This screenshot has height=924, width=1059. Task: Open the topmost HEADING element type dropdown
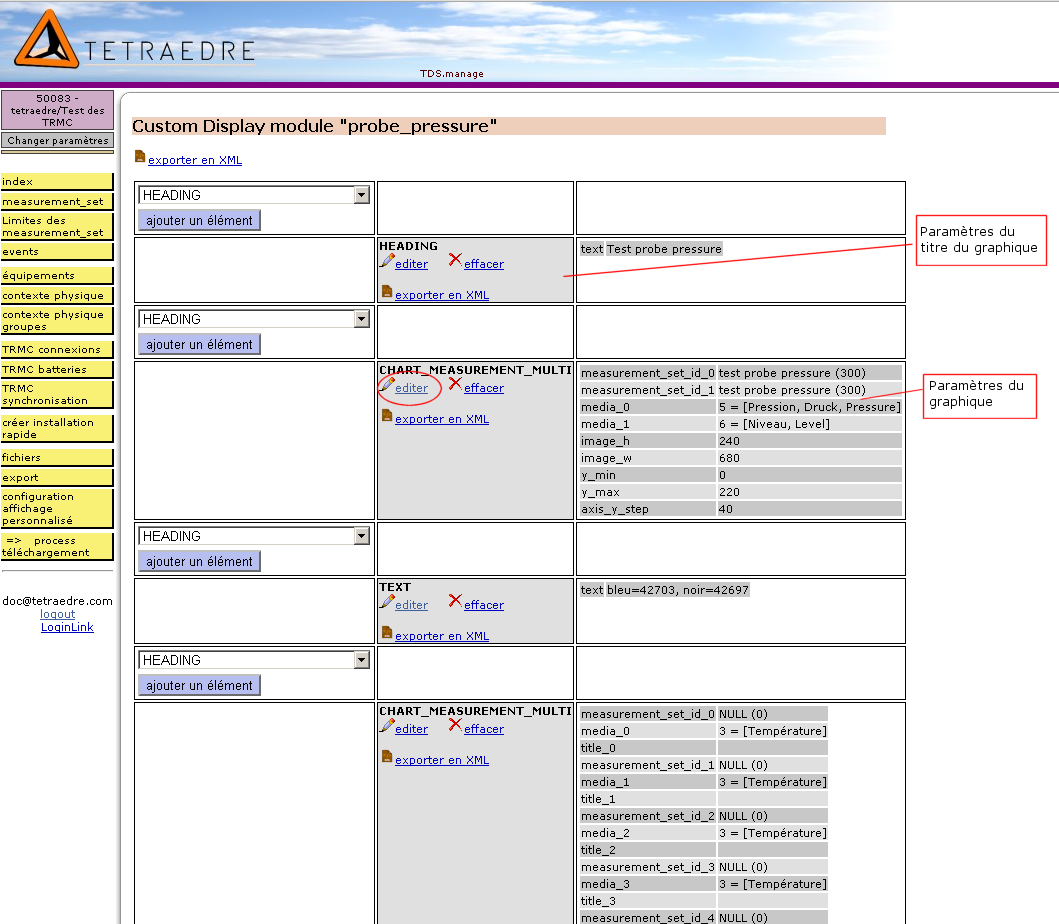point(361,195)
